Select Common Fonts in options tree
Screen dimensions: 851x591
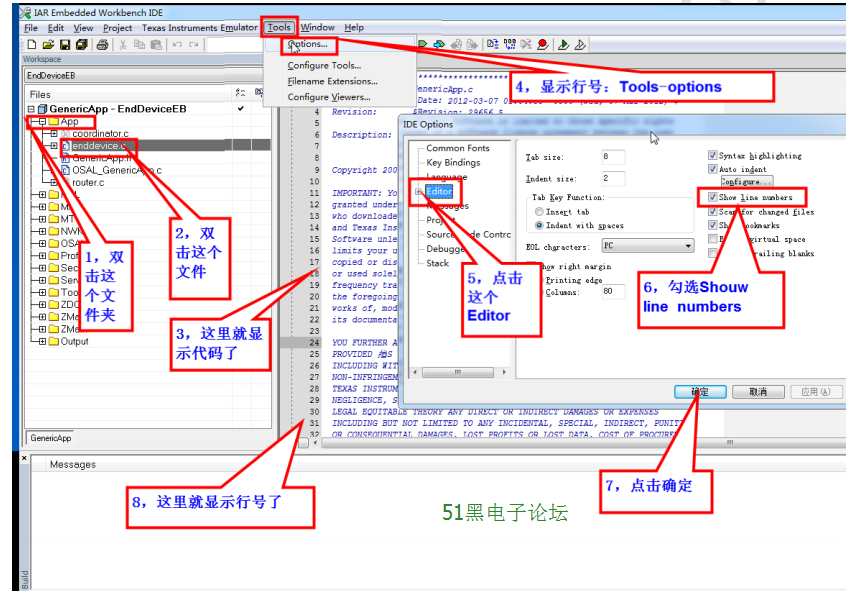point(458,148)
